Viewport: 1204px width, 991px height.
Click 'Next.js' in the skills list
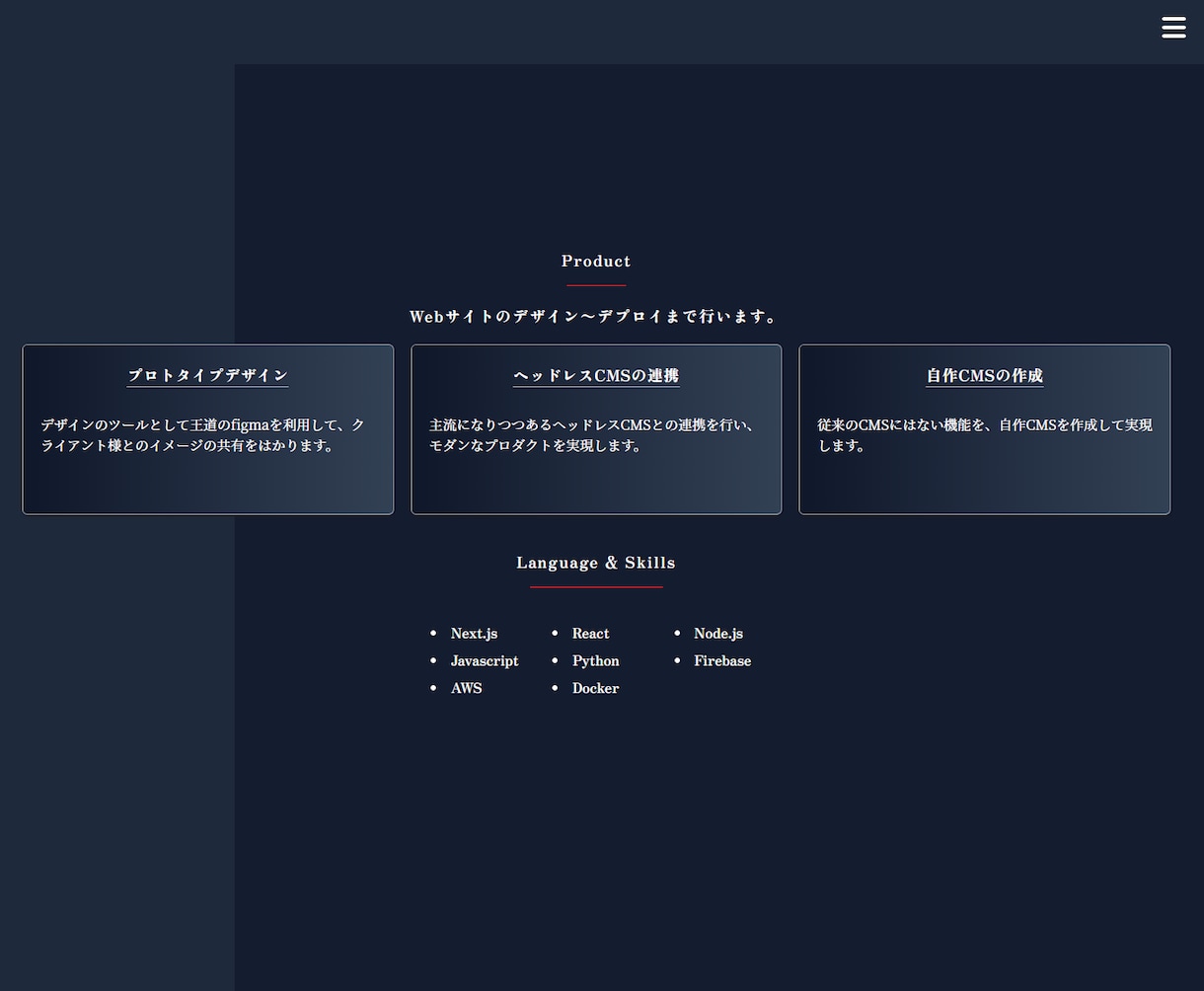tap(474, 634)
